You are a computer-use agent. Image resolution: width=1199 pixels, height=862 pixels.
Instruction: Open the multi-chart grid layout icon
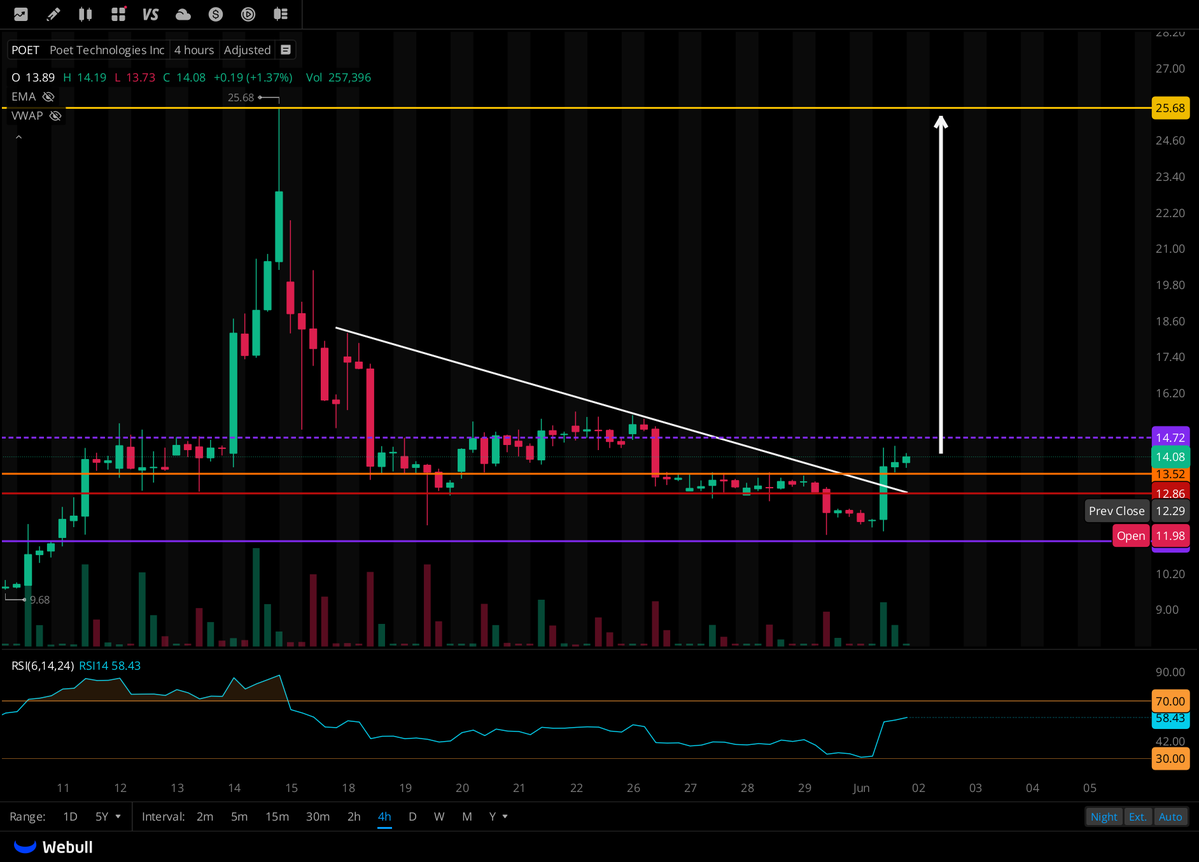coord(118,14)
